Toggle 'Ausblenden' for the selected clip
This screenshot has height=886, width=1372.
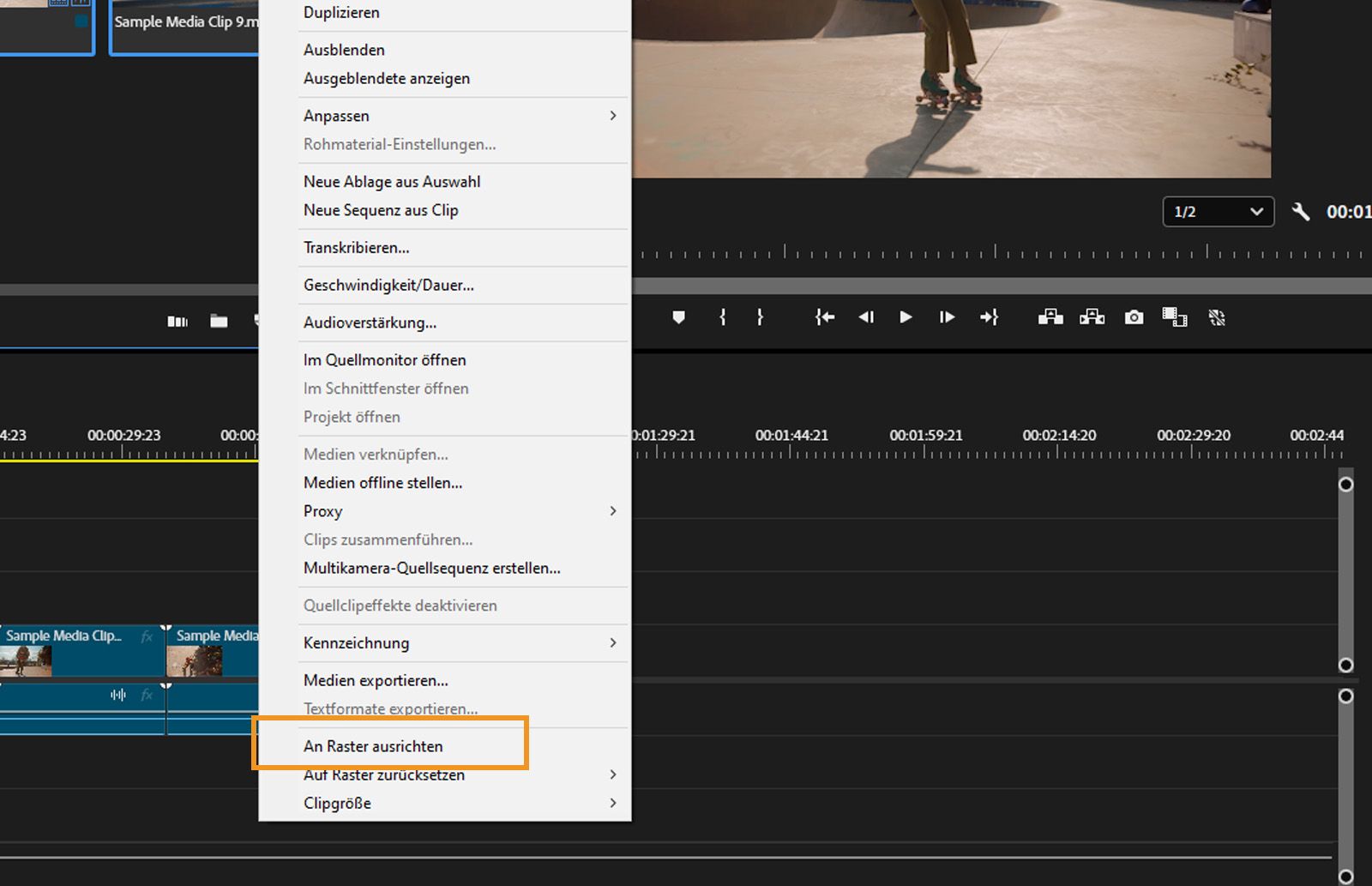click(x=344, y=49)
